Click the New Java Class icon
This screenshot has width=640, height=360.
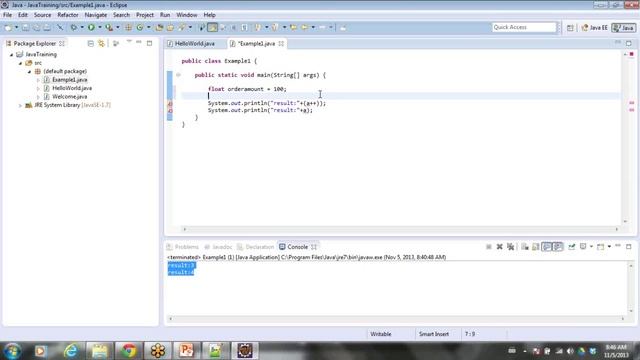[140, 28]
